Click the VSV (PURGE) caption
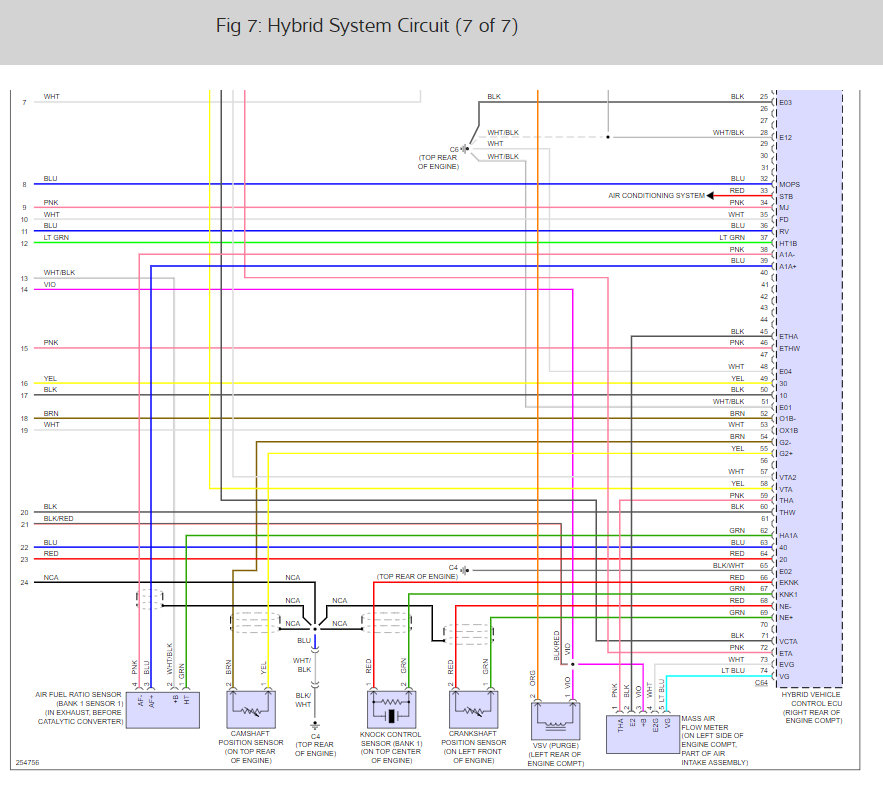The height and width of the screenshot is (793, 883). [556, 754]
